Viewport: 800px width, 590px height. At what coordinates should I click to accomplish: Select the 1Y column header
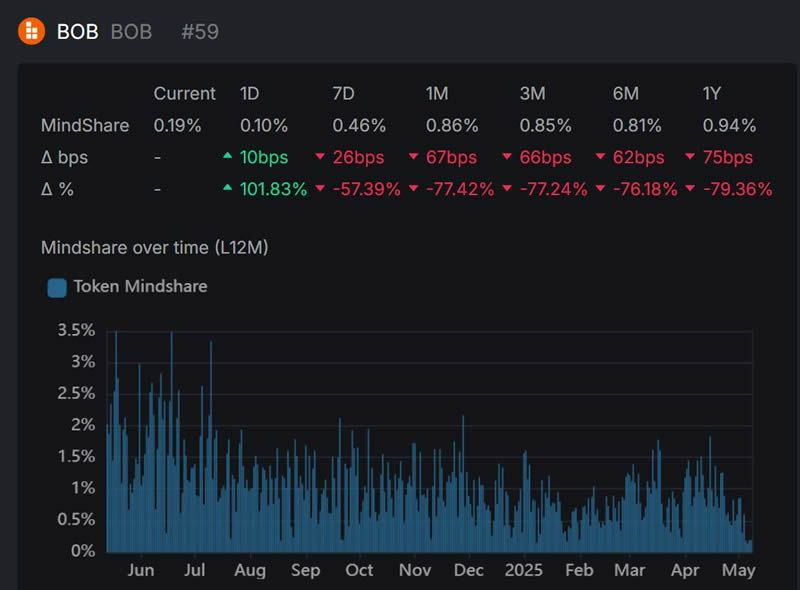[714, 94]
